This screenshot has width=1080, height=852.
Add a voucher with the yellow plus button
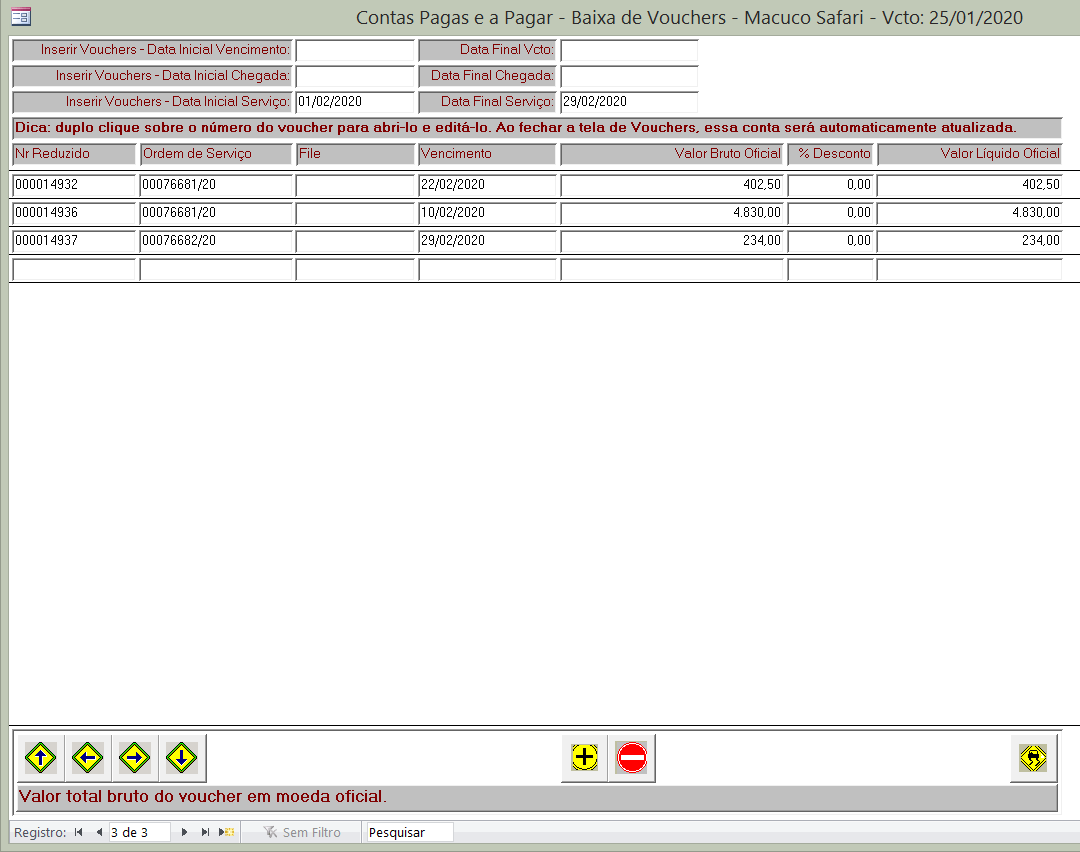(585, 759)
